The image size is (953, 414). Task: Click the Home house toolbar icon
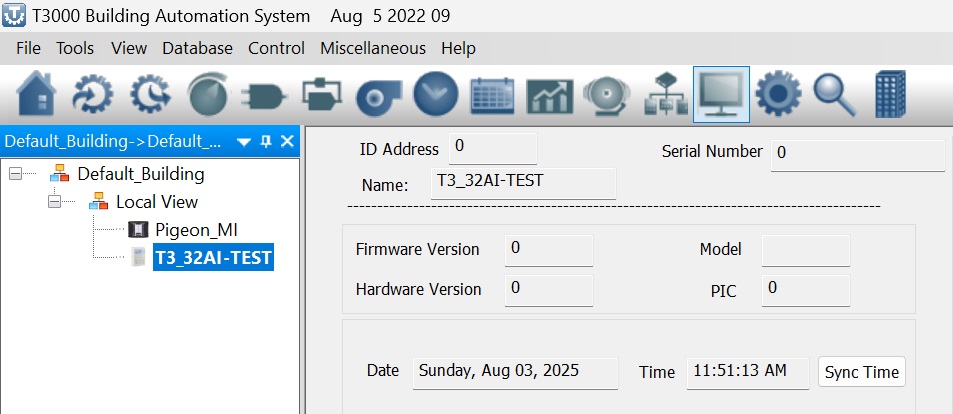[36, 94]
